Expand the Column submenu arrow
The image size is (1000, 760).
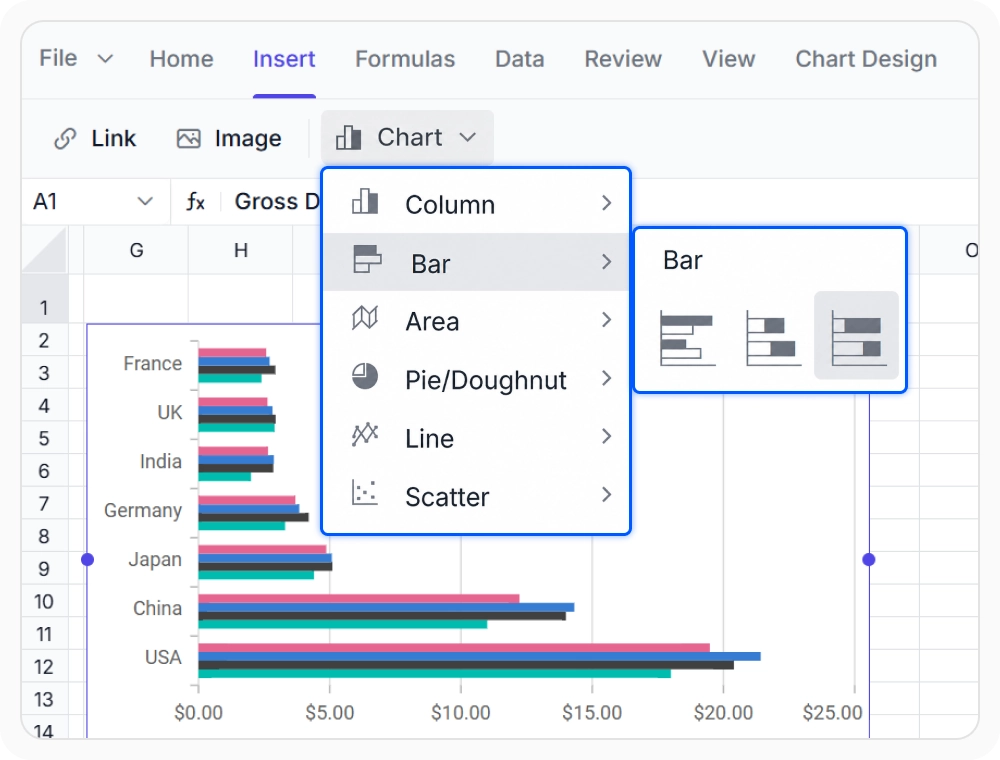click(607, 203)
